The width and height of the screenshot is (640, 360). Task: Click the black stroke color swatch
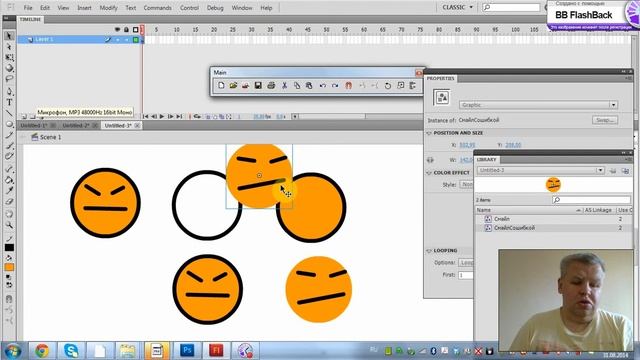tap(9, 247)
